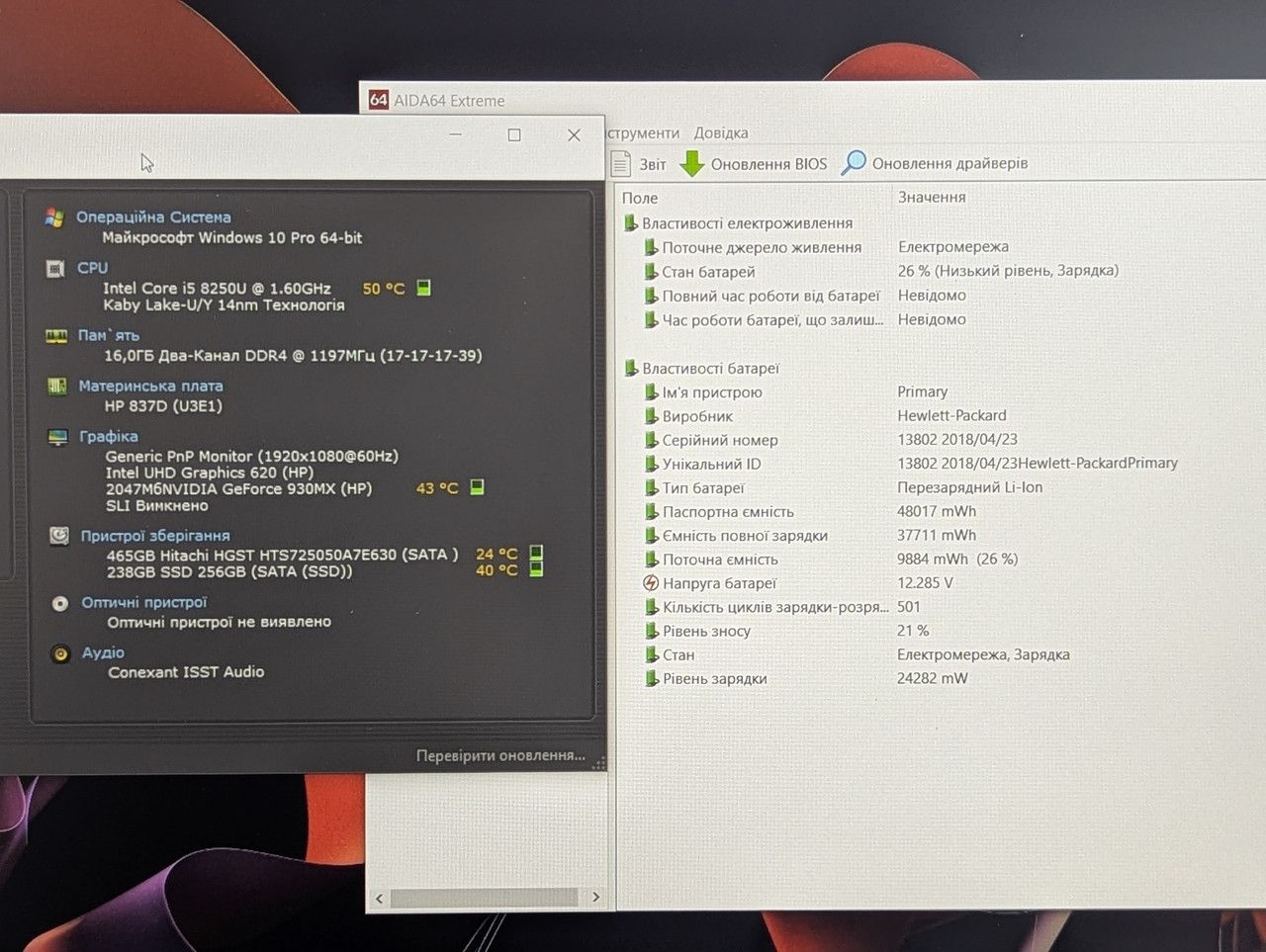
Task: Toggle the GeForce 930MX temperature indicator square
Action: click(x=477, y=487)
